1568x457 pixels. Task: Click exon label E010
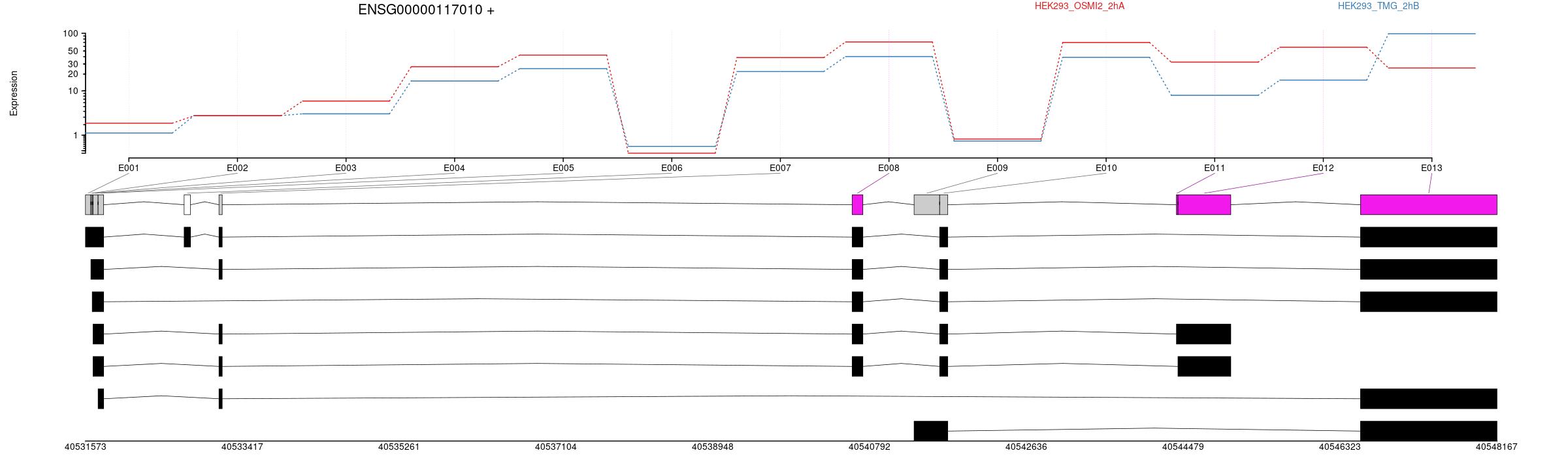(x=1106, y=168)
